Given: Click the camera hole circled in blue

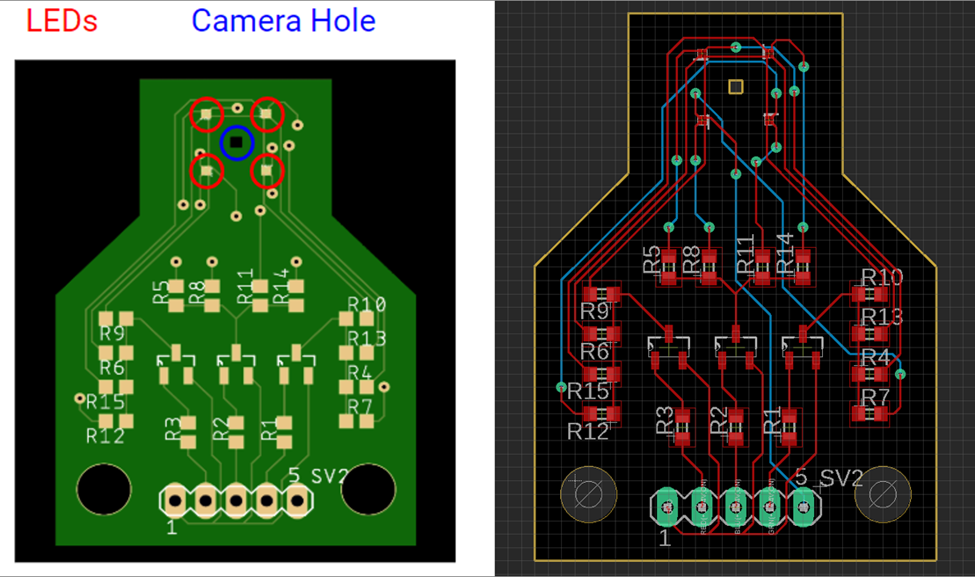Looking at the screenshot, I should coord(237,143).
